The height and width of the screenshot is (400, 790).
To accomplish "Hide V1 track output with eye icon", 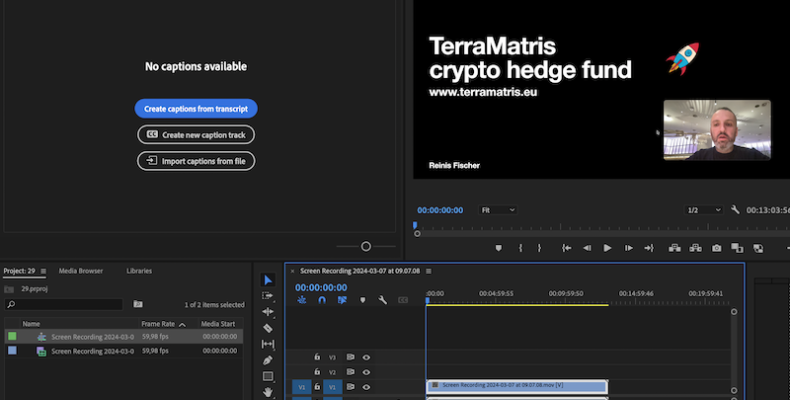I will click(366, 387).
